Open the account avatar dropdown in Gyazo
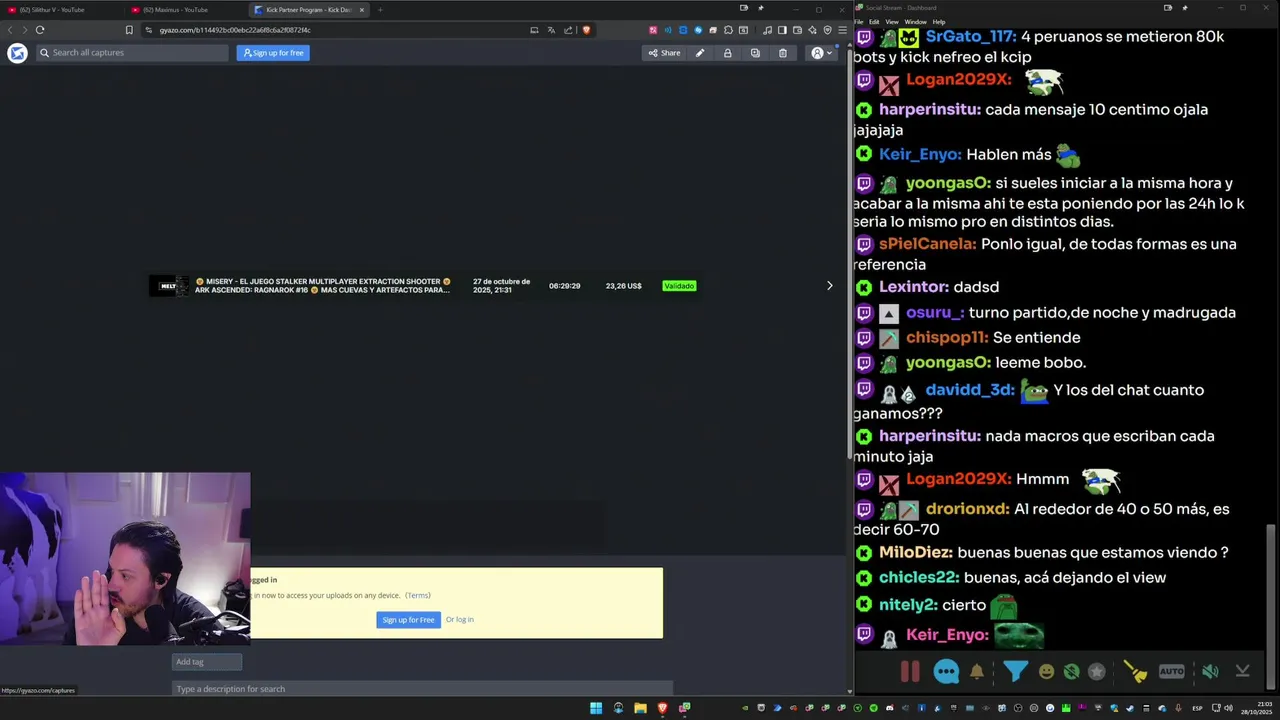This screenshot has height=720, width=1280. [x=822, y=53]
